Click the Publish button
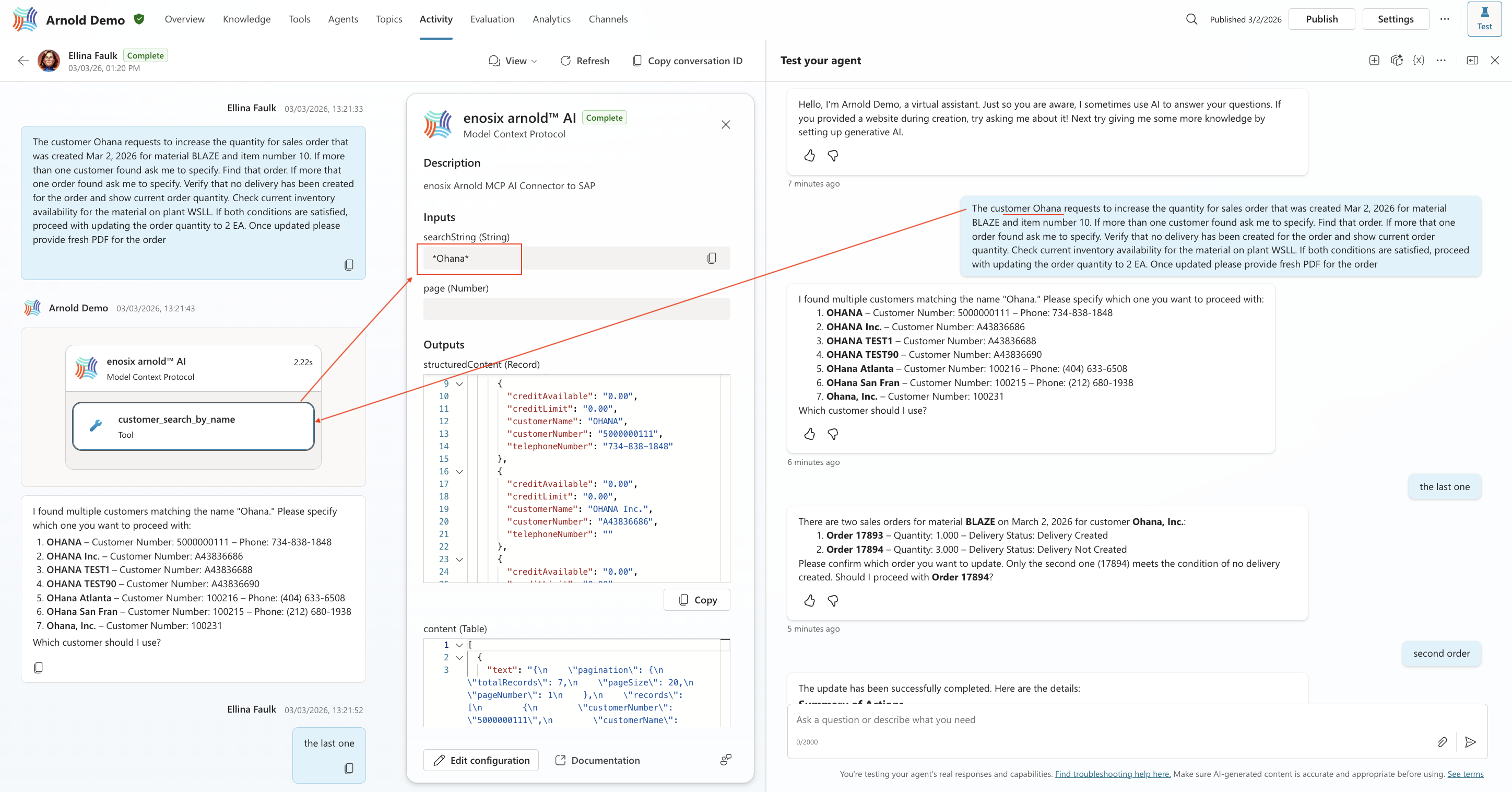 click(1322, 19)
